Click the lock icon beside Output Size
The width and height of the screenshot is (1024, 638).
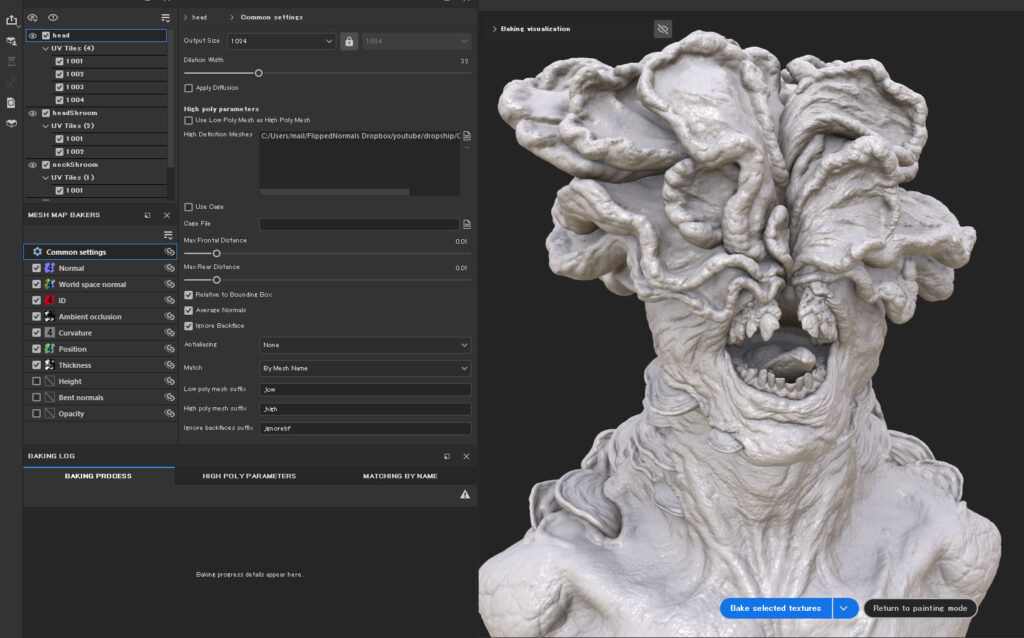(x=349, y=39)
